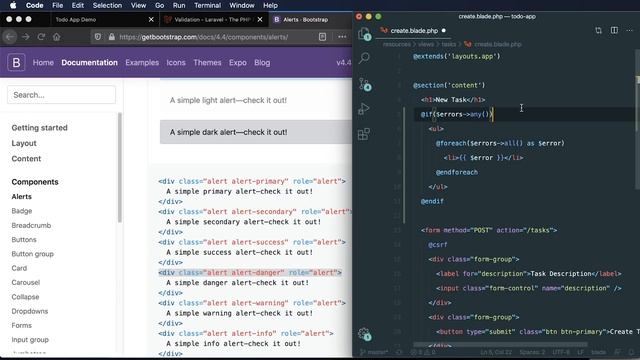Viewport: 640px width, 360px height.
Task: Reload the Bootstrap page
Action: (41, 37)
